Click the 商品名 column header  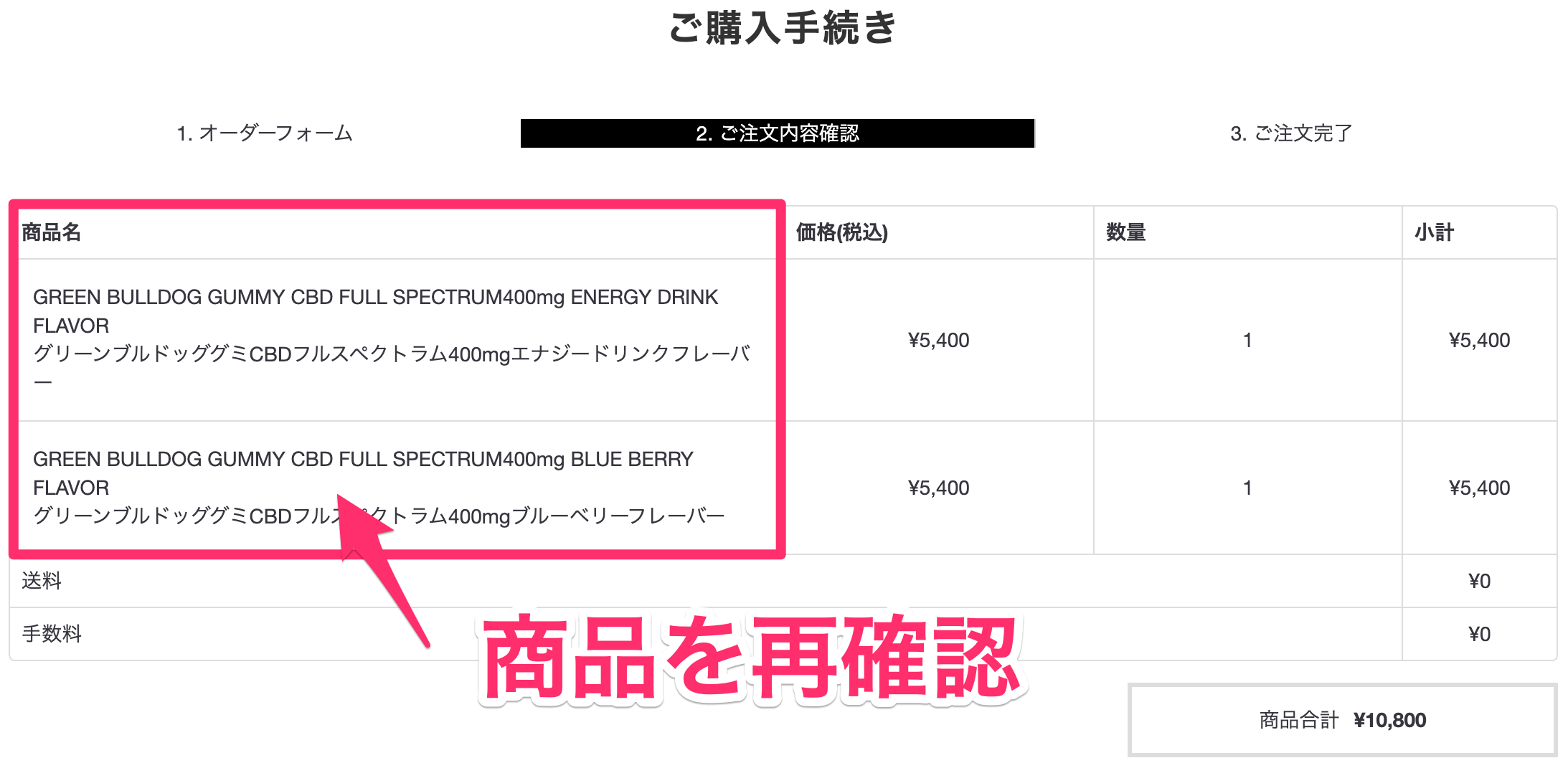point(51,232)
